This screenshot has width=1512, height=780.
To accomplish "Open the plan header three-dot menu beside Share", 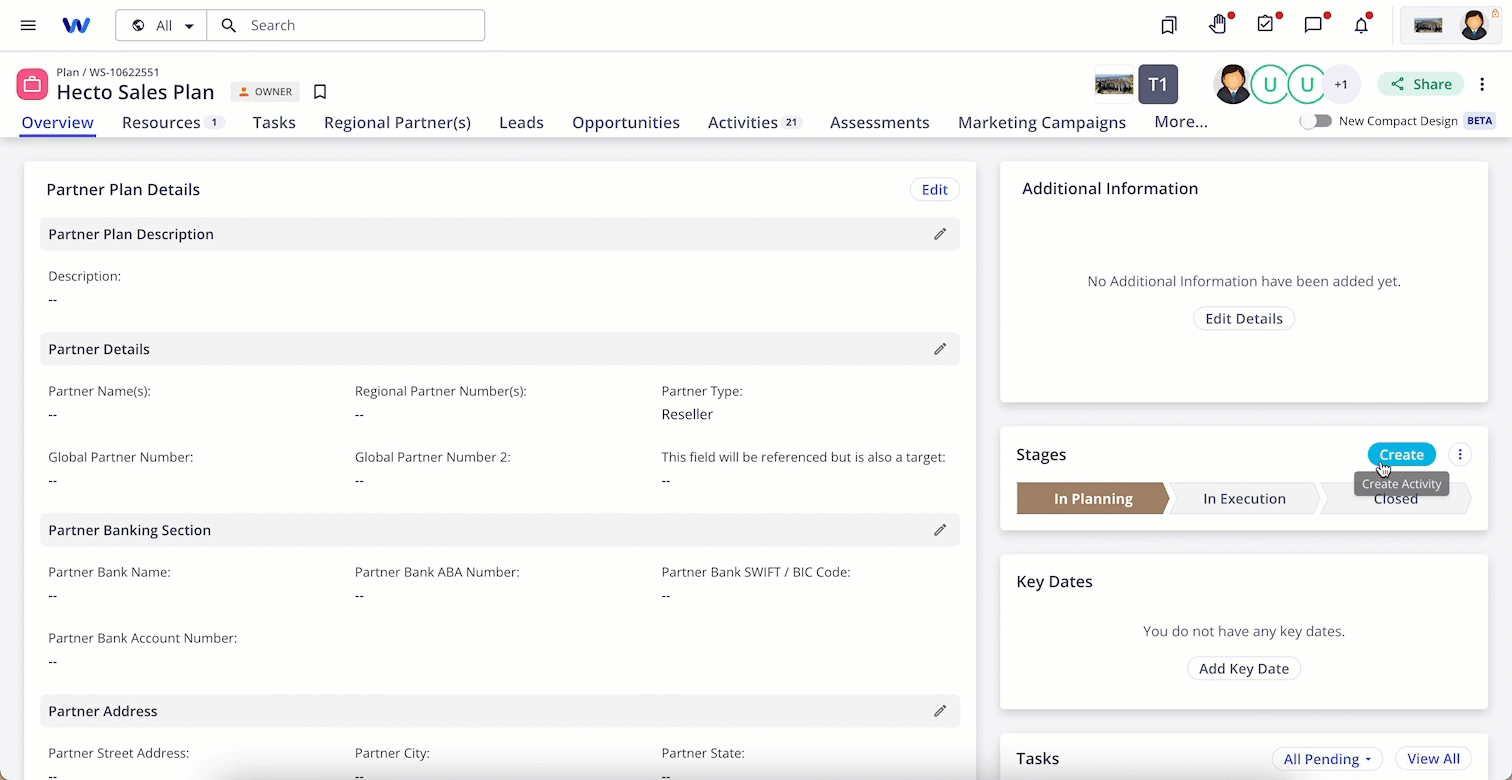I will (1480, 84).
